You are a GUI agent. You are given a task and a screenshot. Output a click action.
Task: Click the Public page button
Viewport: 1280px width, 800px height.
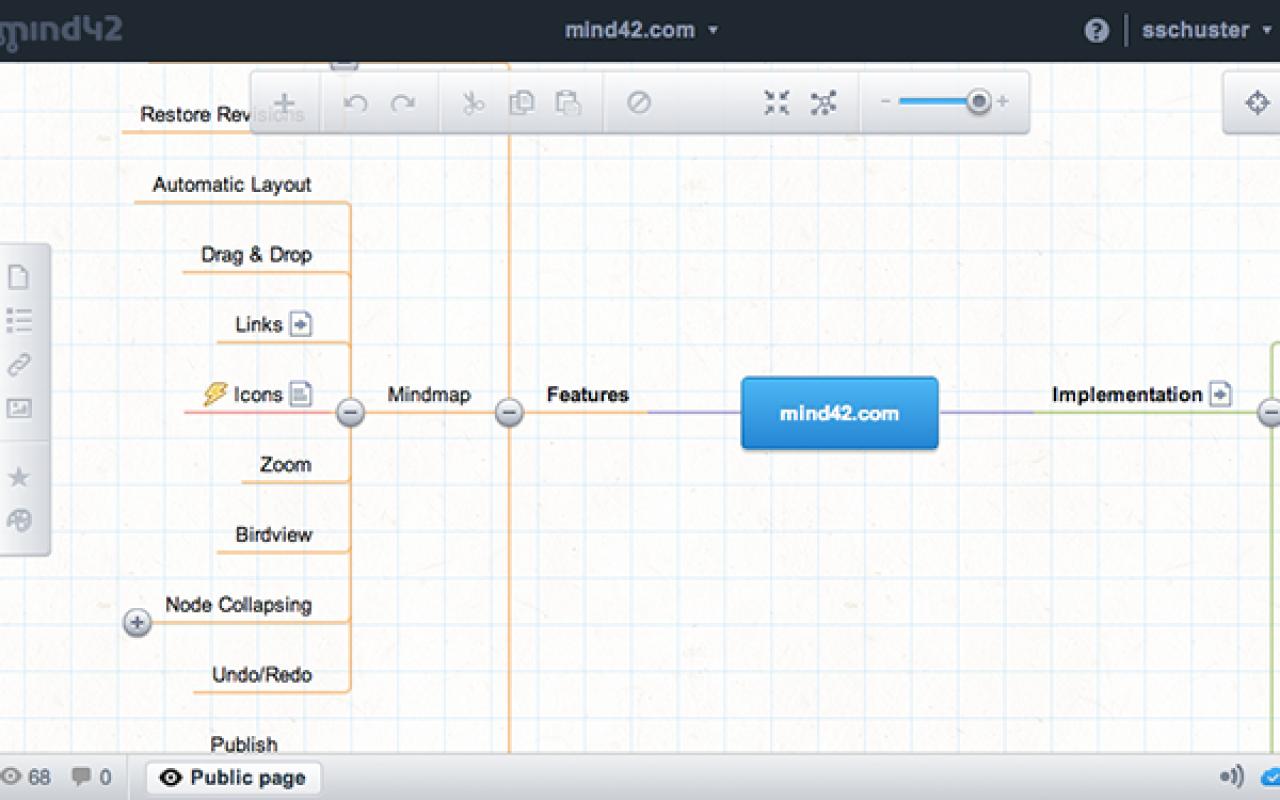[233, 778]
